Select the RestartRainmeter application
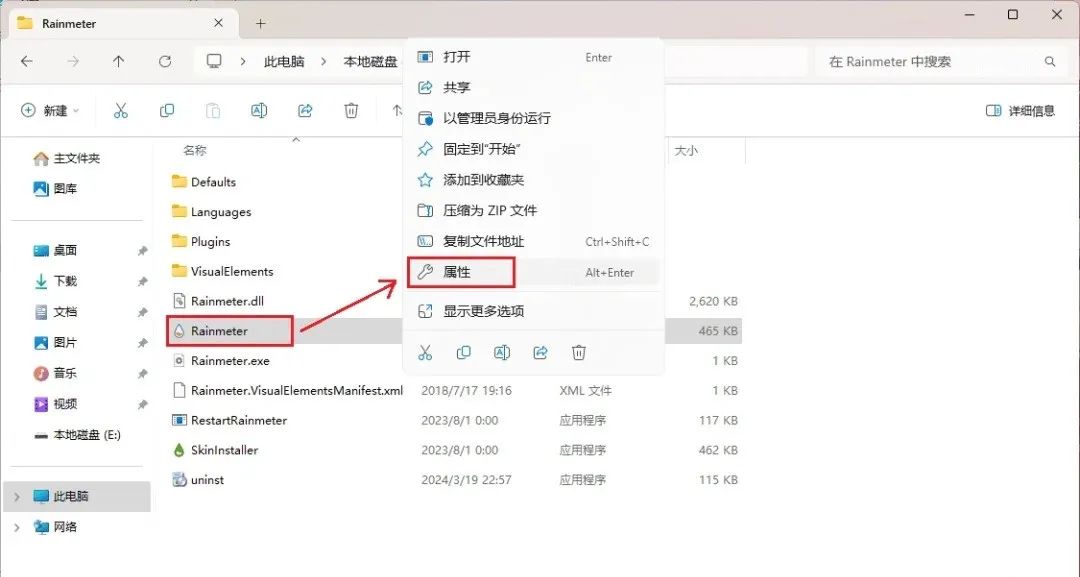 (229, 420)
